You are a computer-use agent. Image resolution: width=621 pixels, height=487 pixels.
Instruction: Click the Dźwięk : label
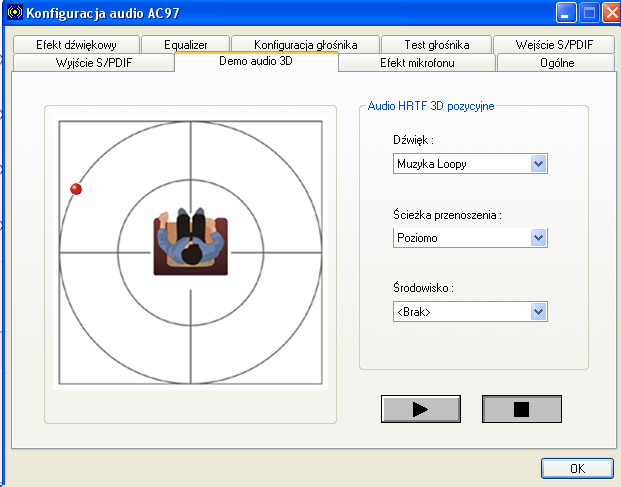[413, 140]
